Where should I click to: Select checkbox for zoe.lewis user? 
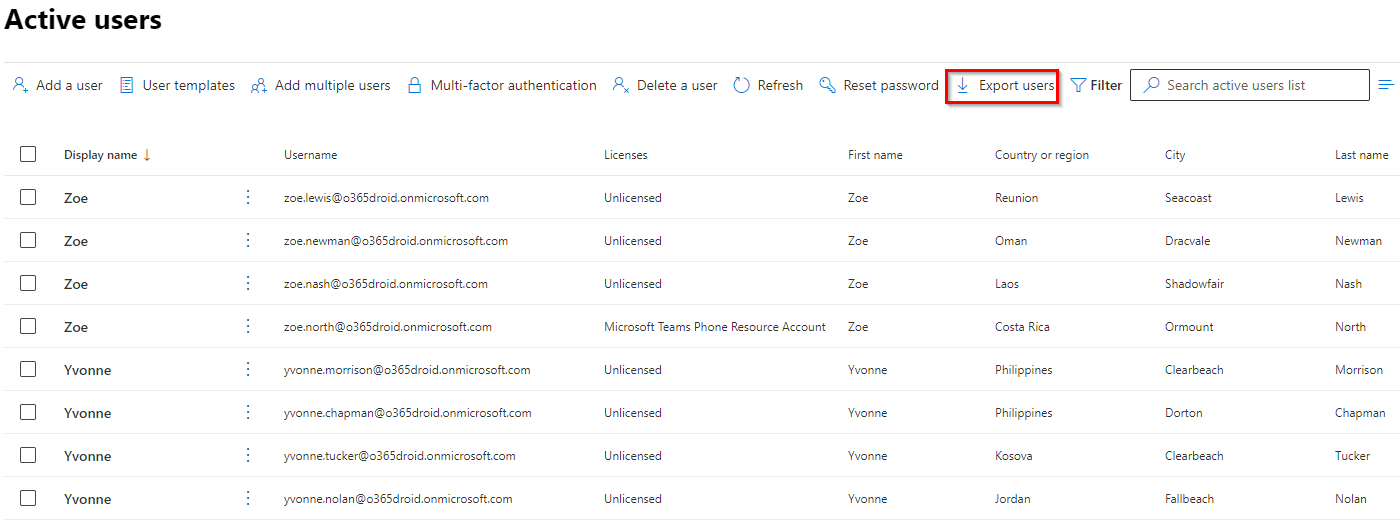point(28,197)
